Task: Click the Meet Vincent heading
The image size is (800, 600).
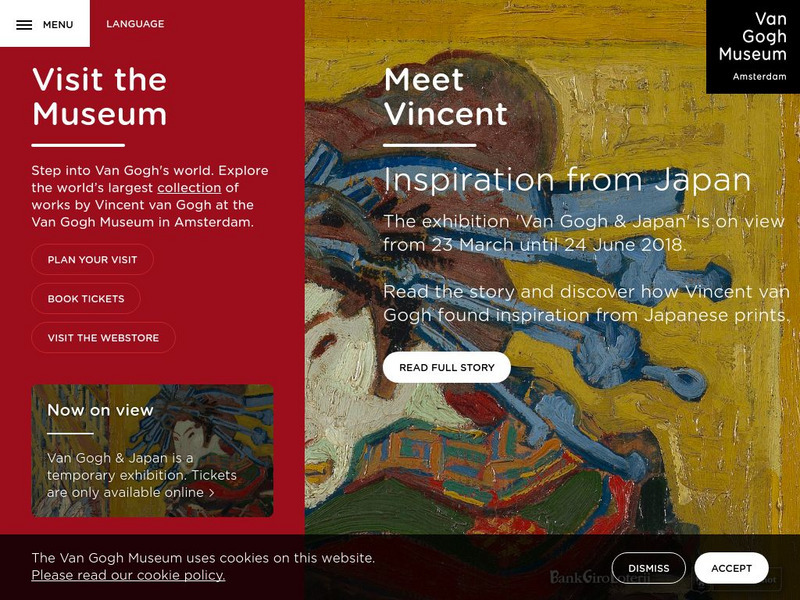Action: 441,96
